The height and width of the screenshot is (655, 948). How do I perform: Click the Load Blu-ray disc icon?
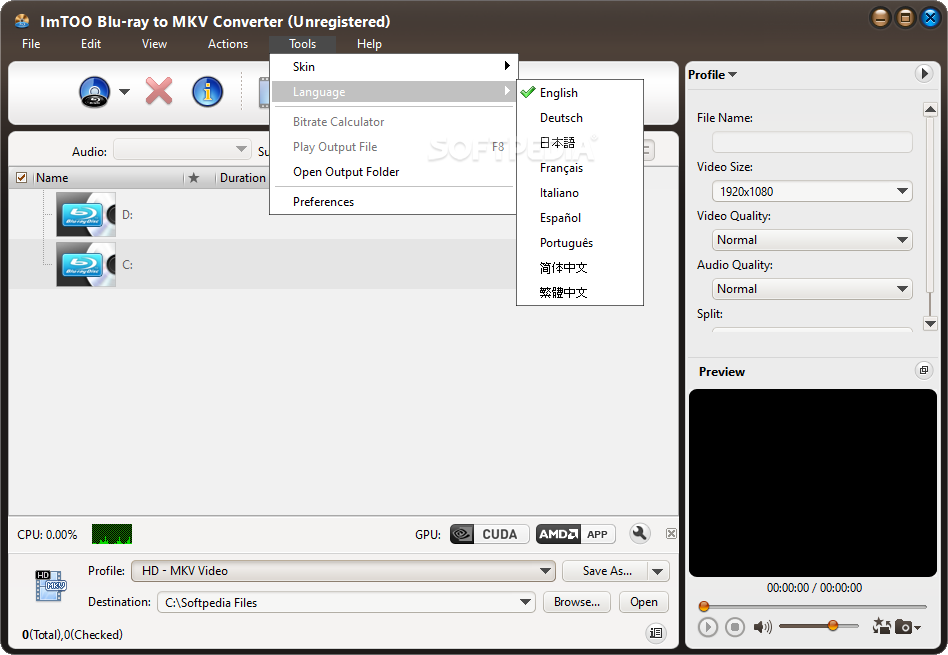click(x=94, y=92)
